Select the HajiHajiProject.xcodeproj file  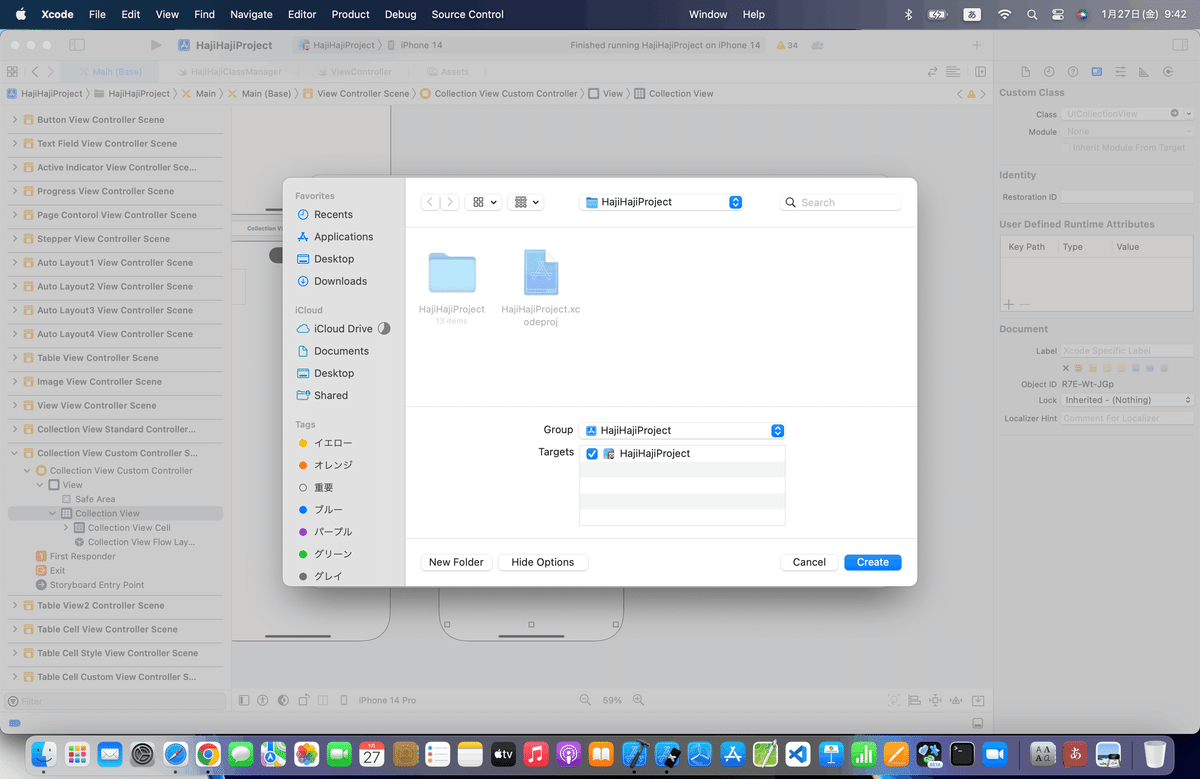pyautogui.click(x=540, y=273)
